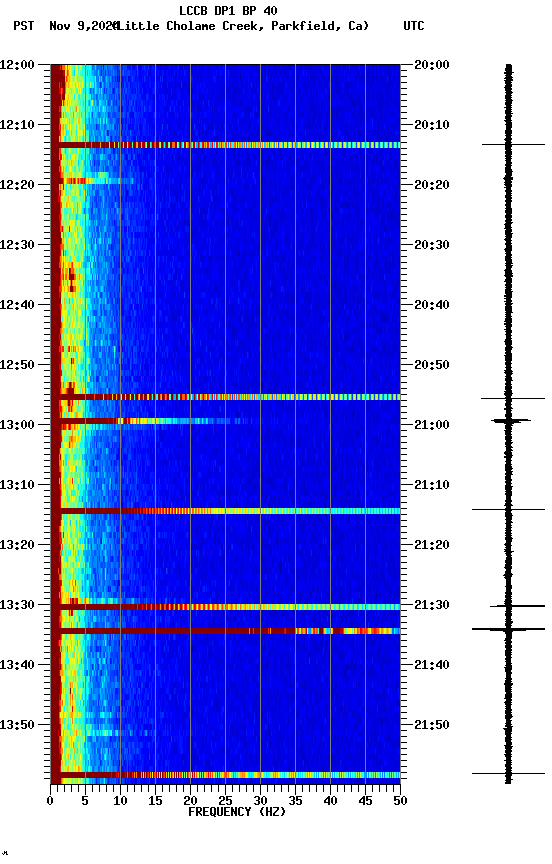Click the 'UTC' timezone label
This screenshot has height=864, width=552.
(x=414, y=26)
